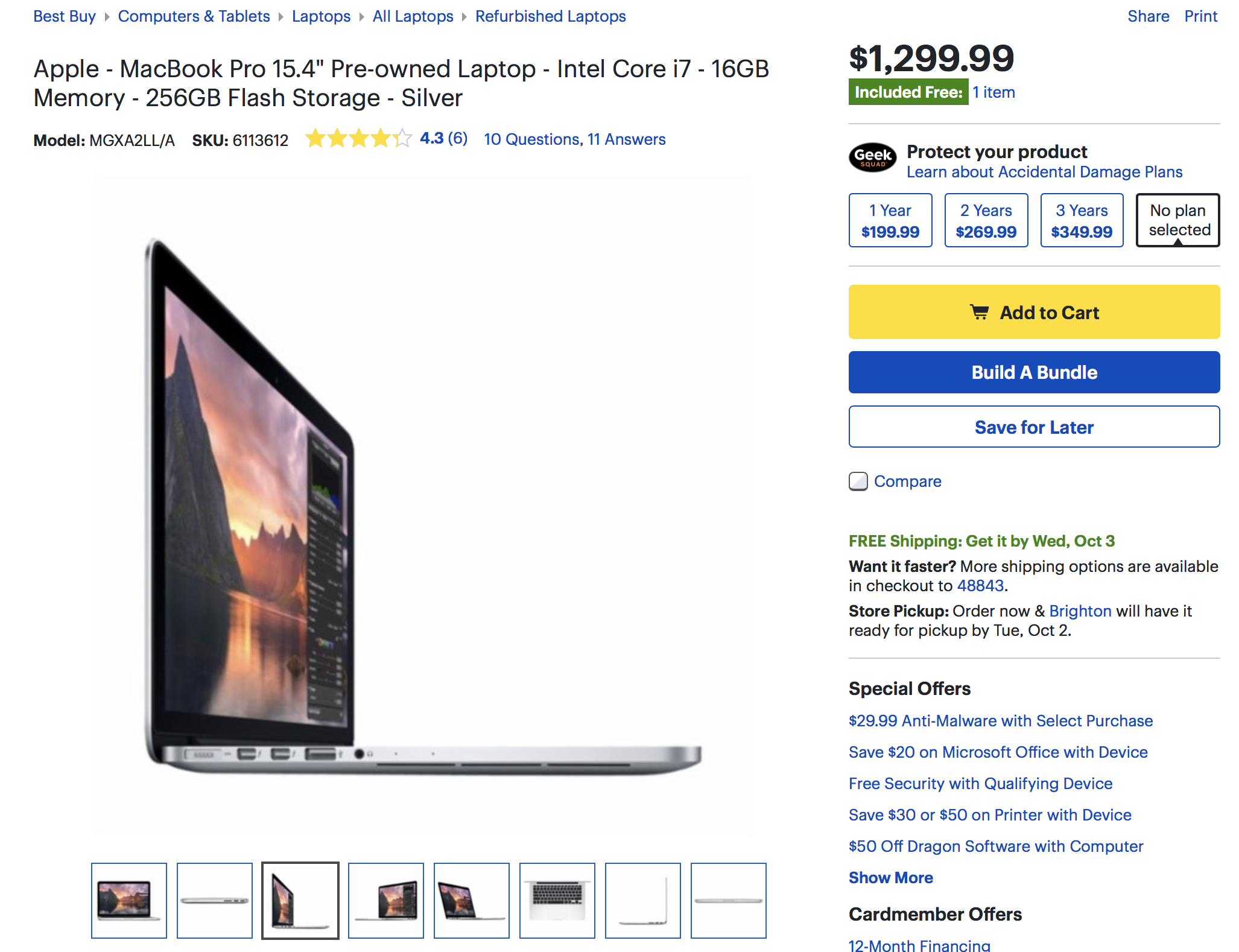The image size is (1239, 952).
Task: Choose the 3 Years $349.99 protection plan
Action: [1082, 220]
